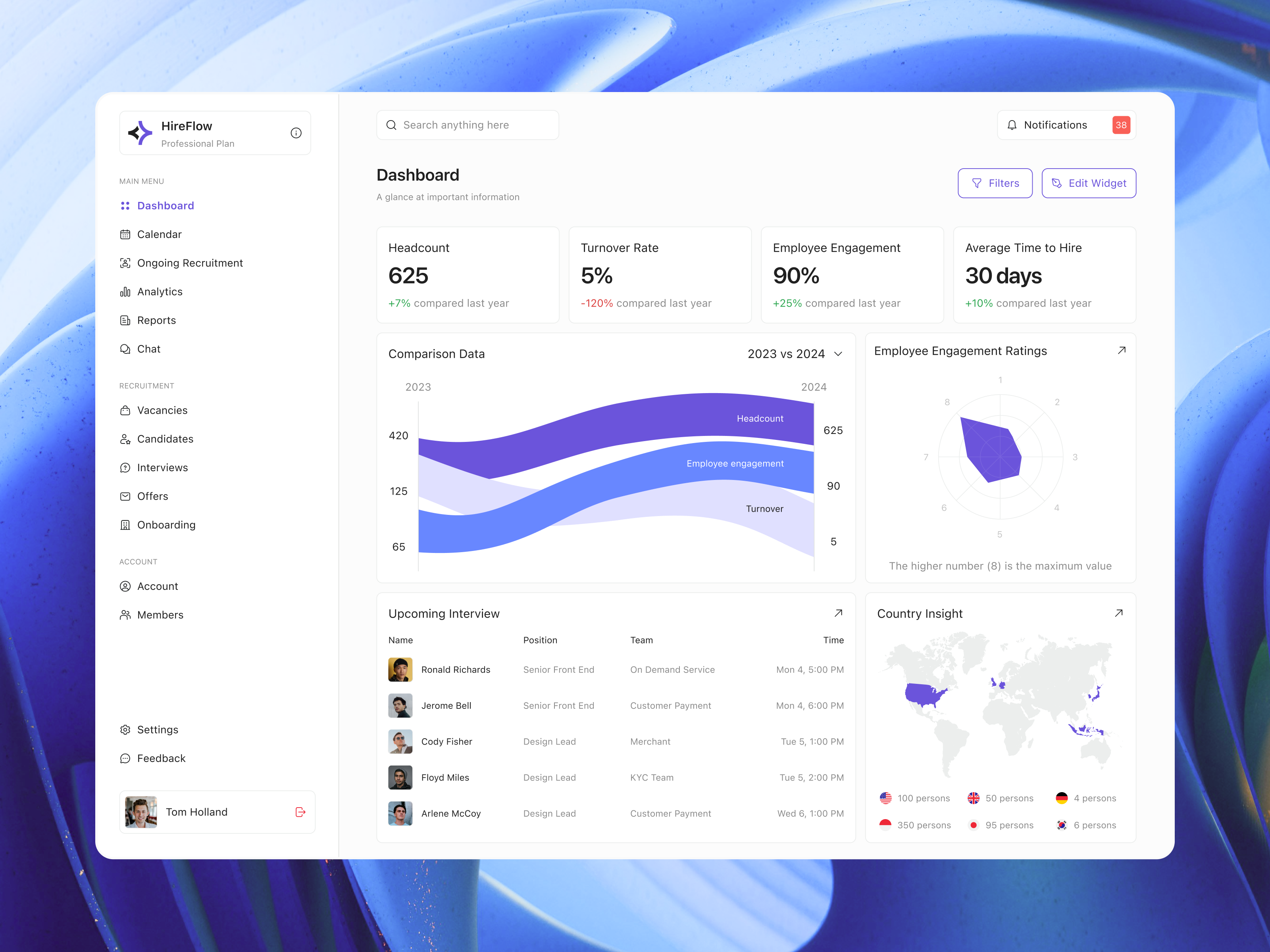Open the Chat panel
This screenshot has height=952, width=1270.
149,349
